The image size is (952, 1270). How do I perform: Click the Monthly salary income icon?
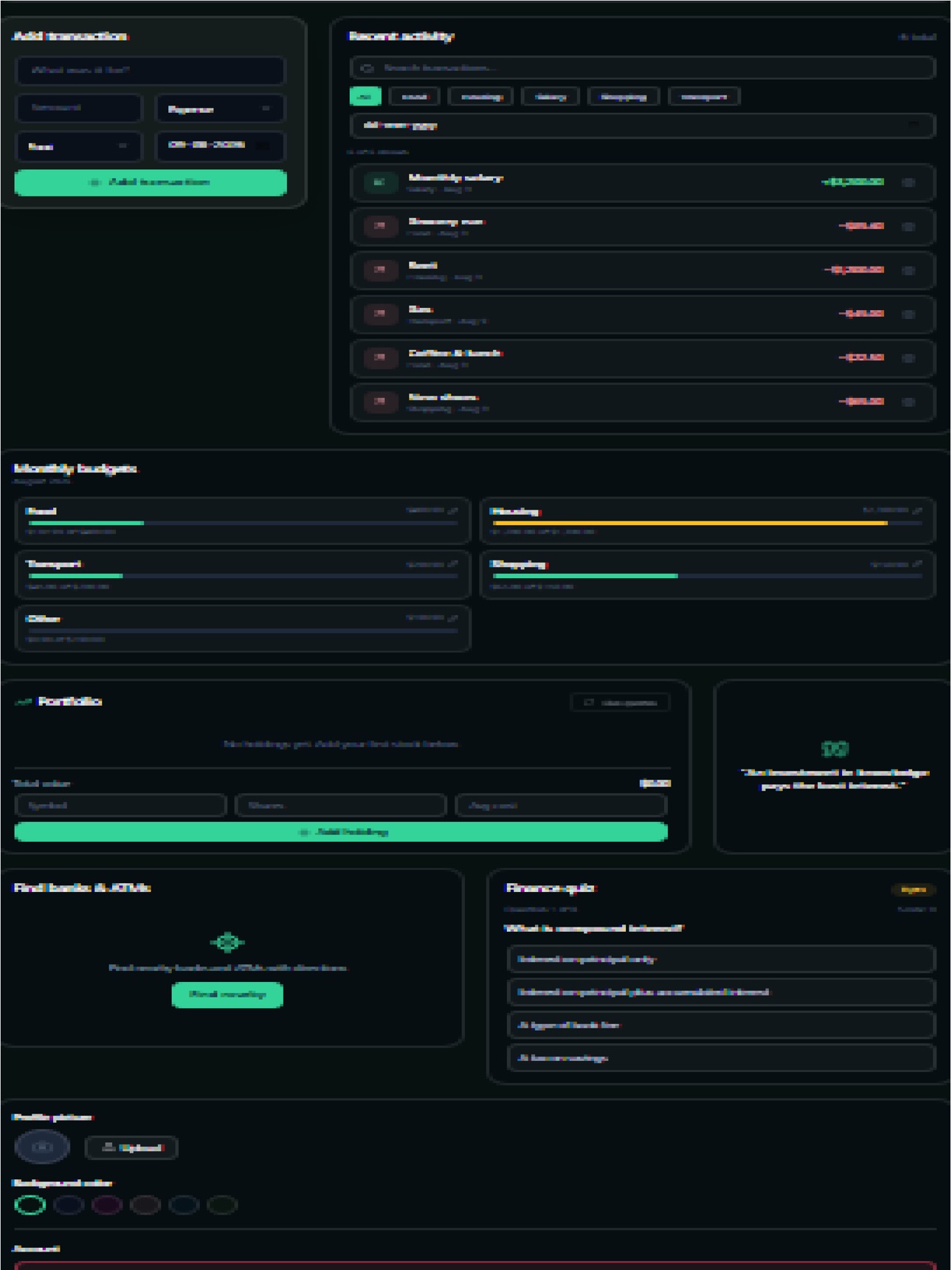(379, 182)
